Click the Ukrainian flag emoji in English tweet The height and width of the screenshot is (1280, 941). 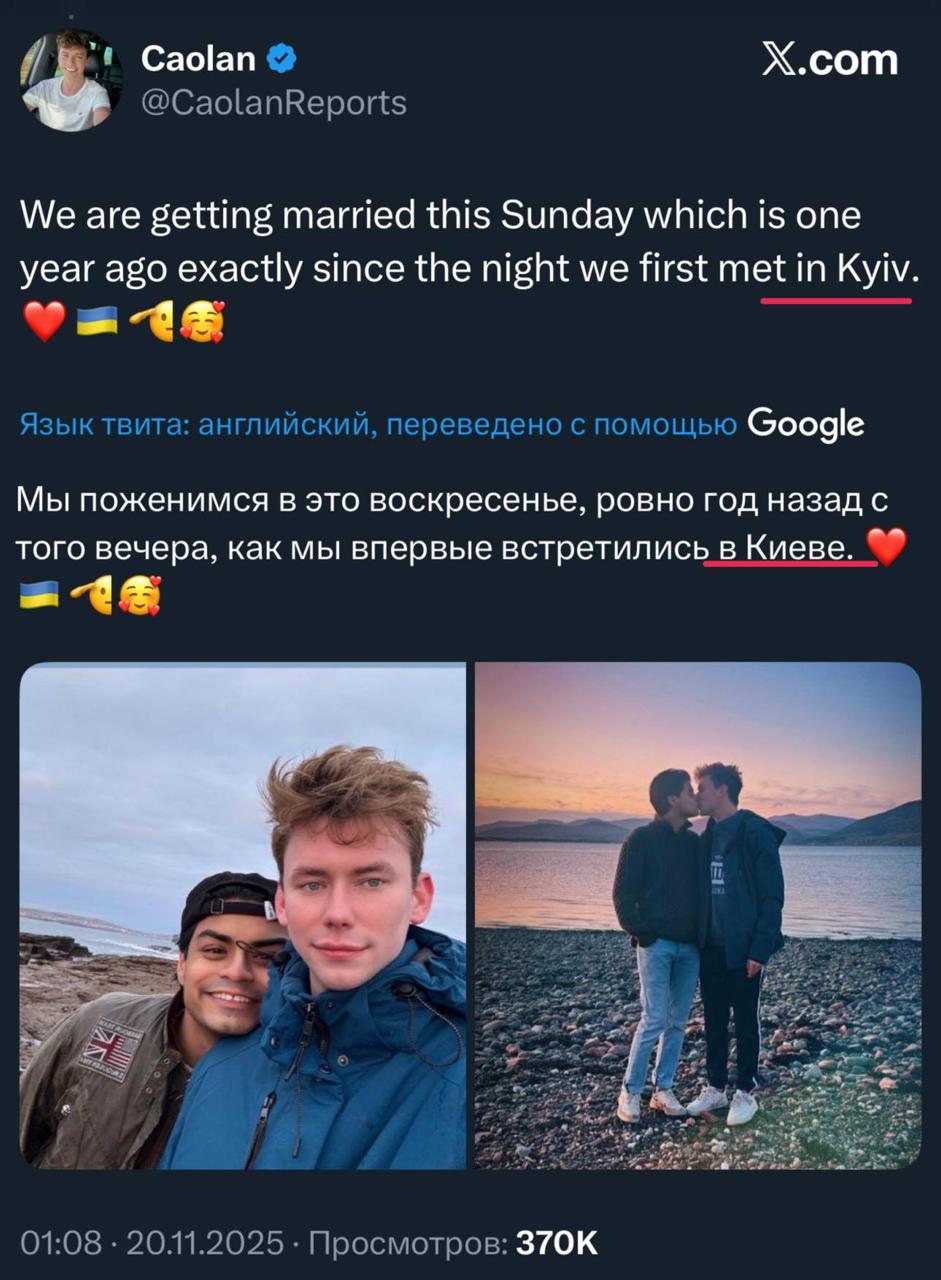pos(97,321)
